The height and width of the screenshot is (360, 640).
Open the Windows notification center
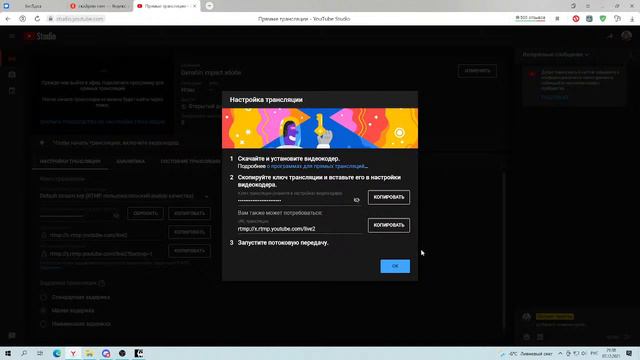point(629,353)
